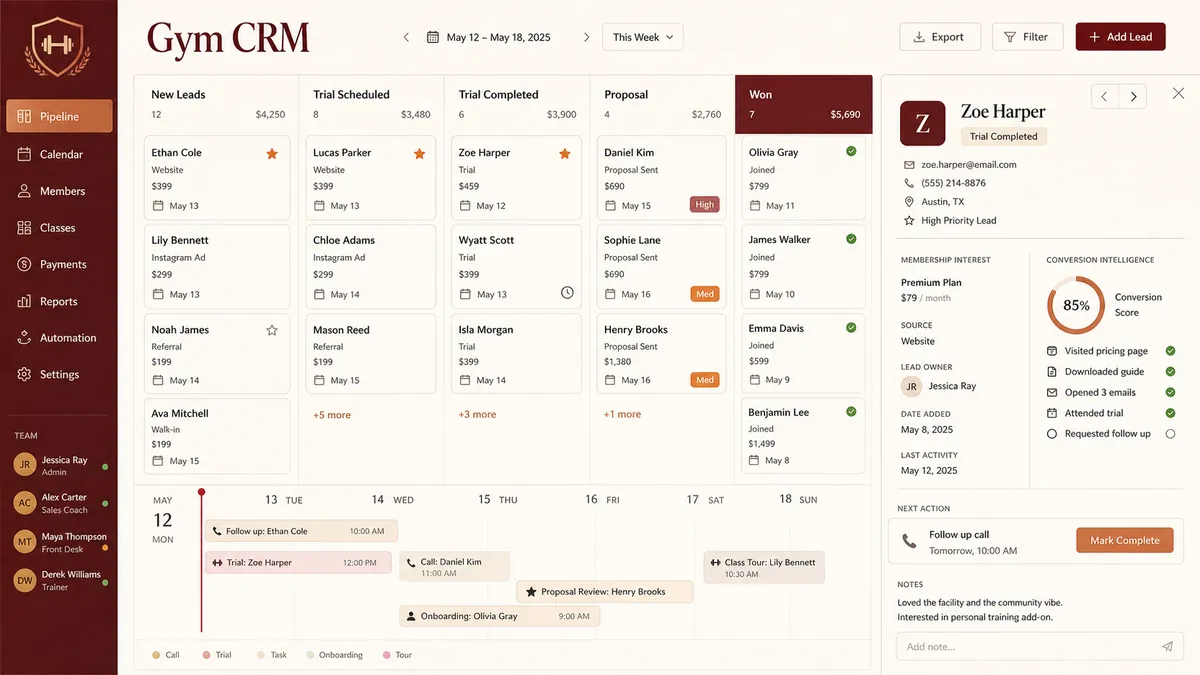This screenshot has width=1200, height=675.
Task: Click the guide icon beside Downloaded guide
Action: click(x=1052, y=372)
